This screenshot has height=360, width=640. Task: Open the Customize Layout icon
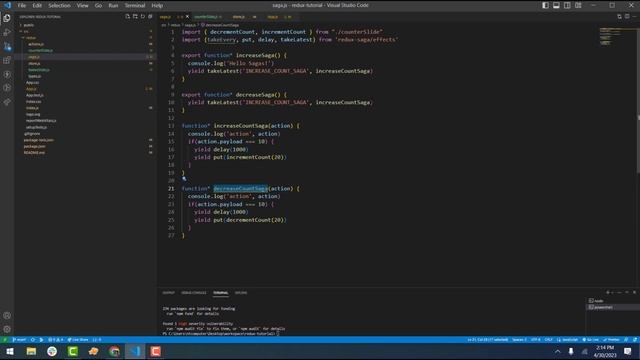[578, 5]
